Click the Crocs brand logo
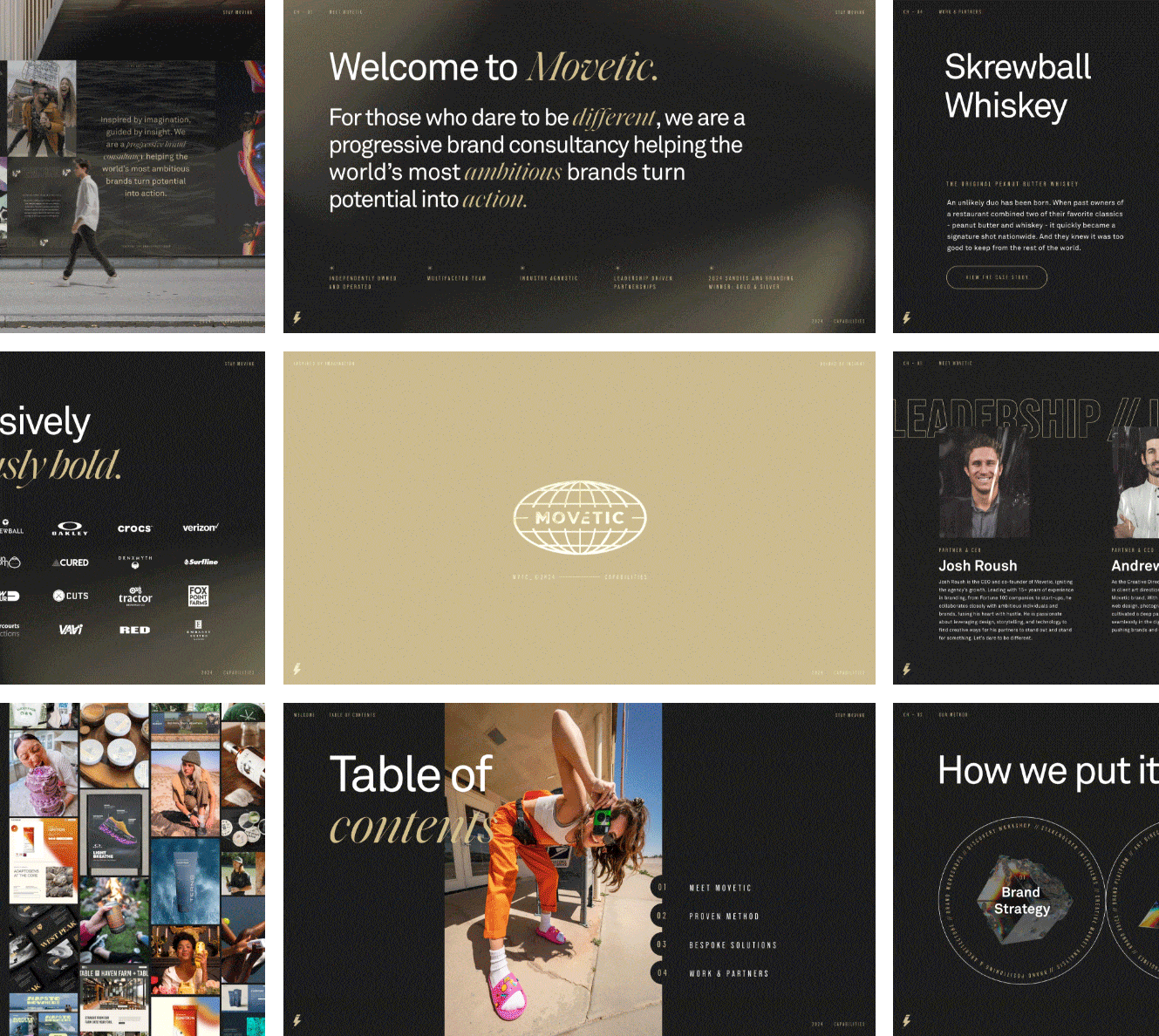Image resolution: width=1159 pixels, height=1036 pixels. [134, 528]
